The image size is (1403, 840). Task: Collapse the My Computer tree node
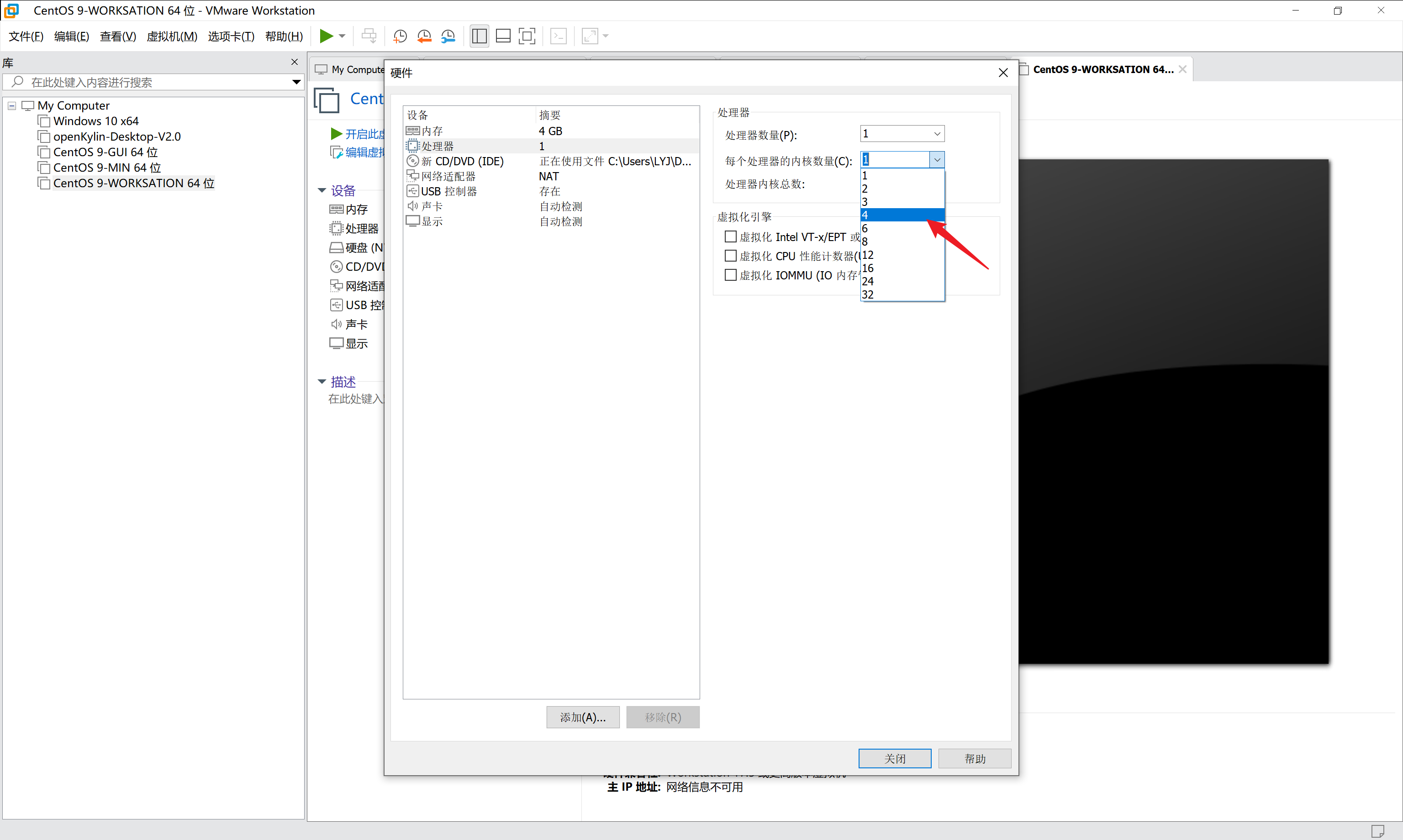coord(12,106)
